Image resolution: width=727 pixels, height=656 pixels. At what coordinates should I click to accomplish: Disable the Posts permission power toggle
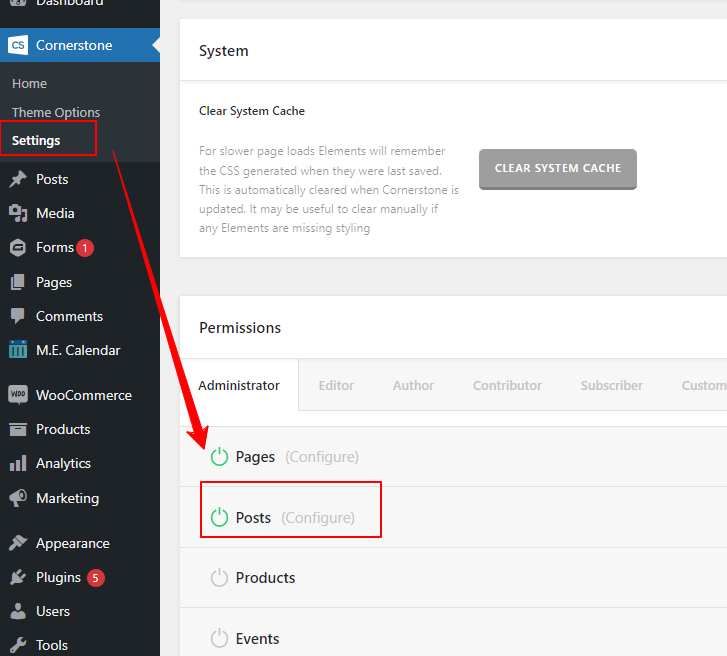[219, 518]
